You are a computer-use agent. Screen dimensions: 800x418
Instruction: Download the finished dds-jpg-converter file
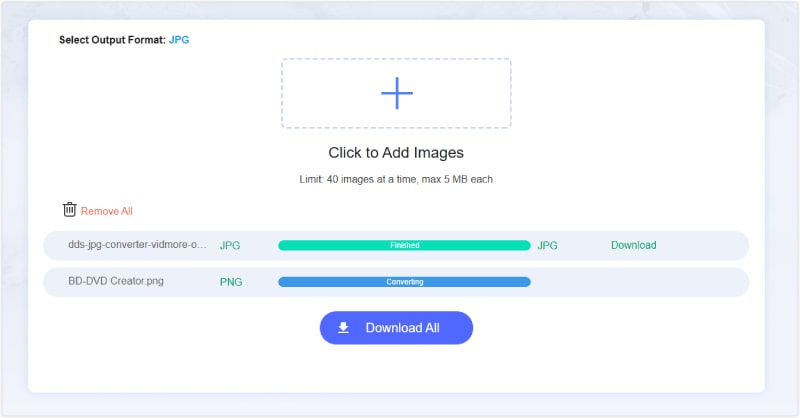point(633,245)
